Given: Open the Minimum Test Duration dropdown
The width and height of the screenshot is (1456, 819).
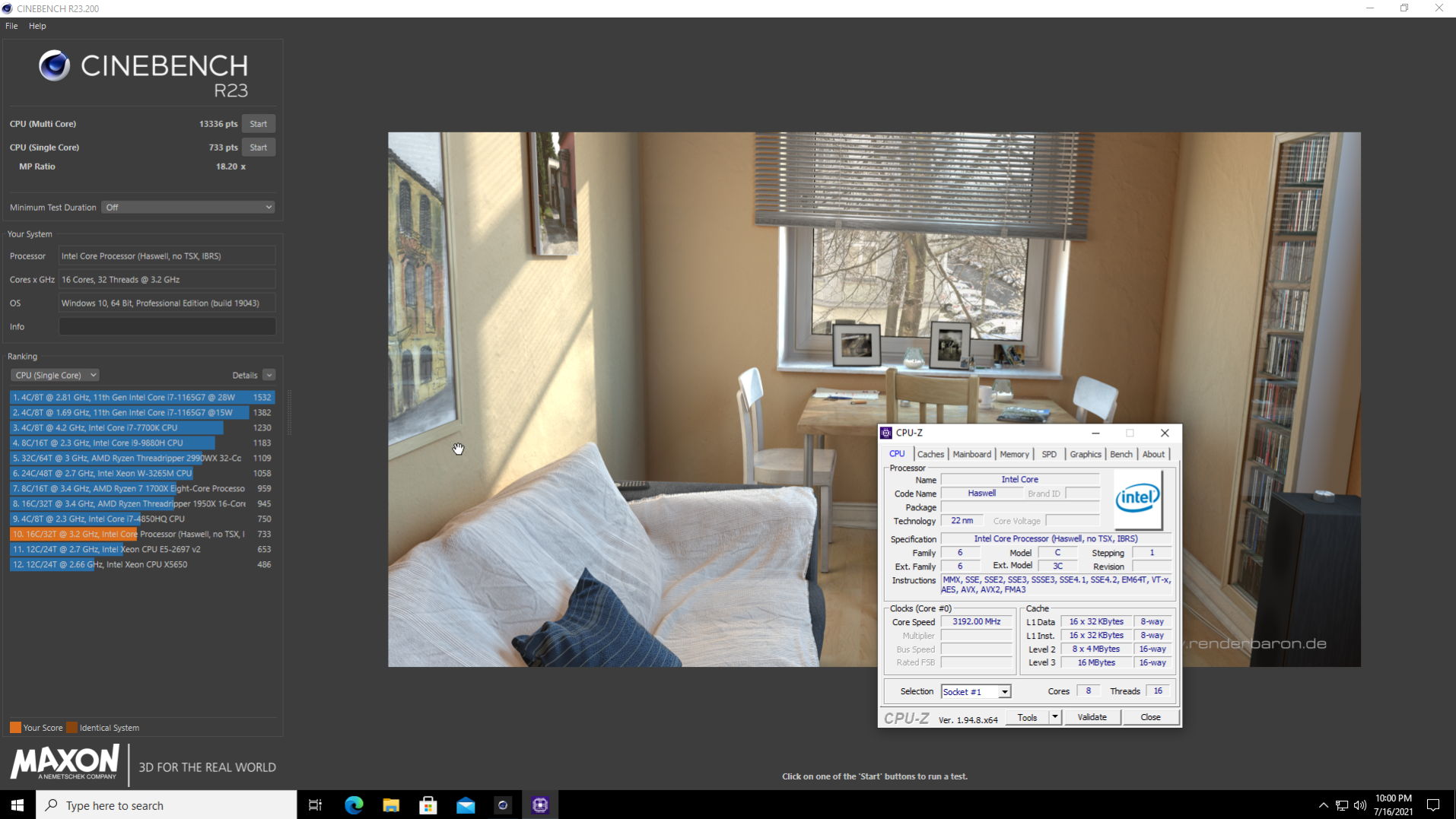Looking at the screenshot, I should click(x=189, y=208).
